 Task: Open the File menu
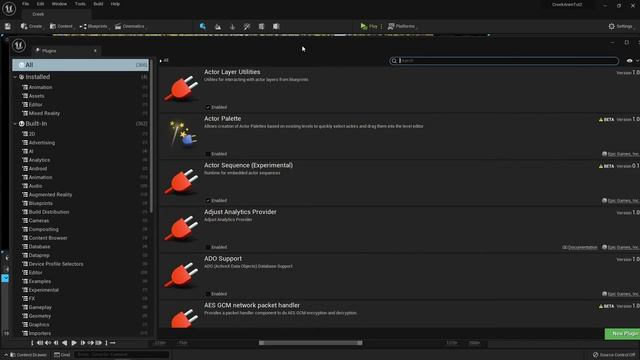point(25,4)
